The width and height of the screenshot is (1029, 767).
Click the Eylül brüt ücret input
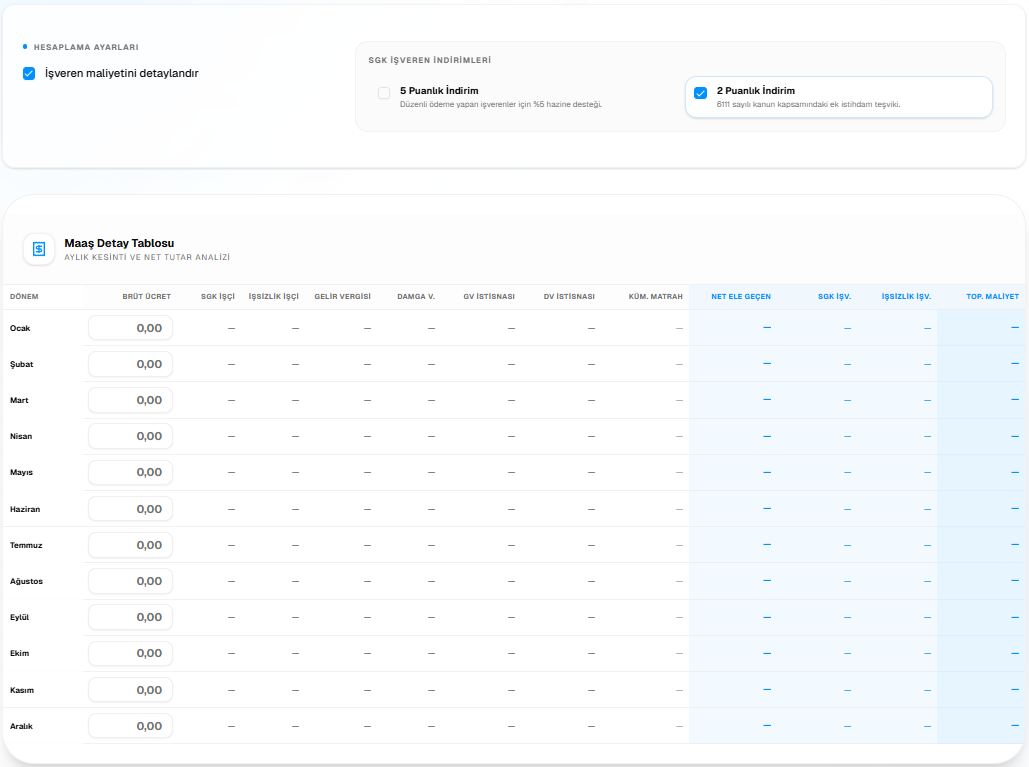click(x=131, y=617)
